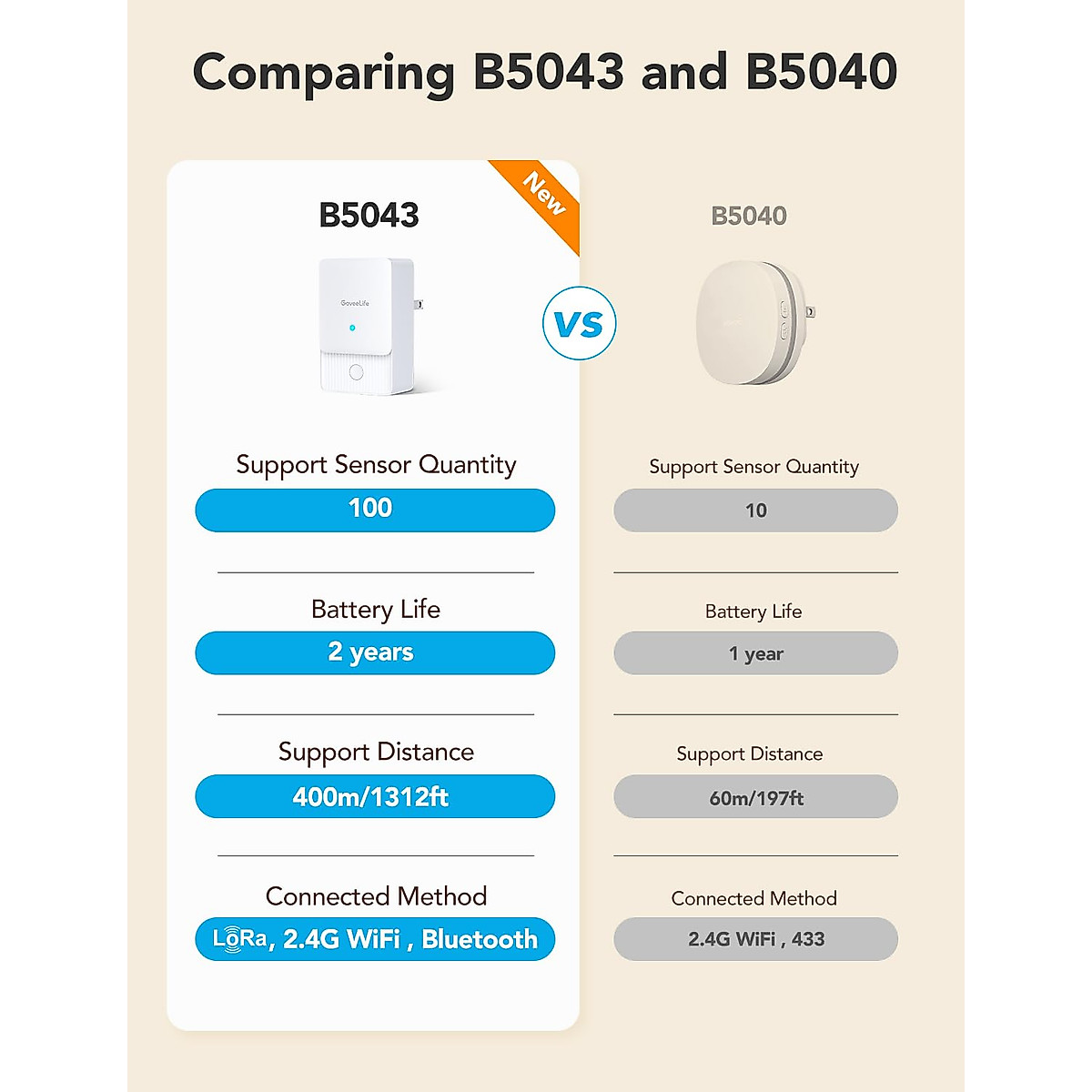The width and height of the screenshot is (1092, 1092).
Task: Click the grey "10" sensor quantity pill
Action: [755, 511]
